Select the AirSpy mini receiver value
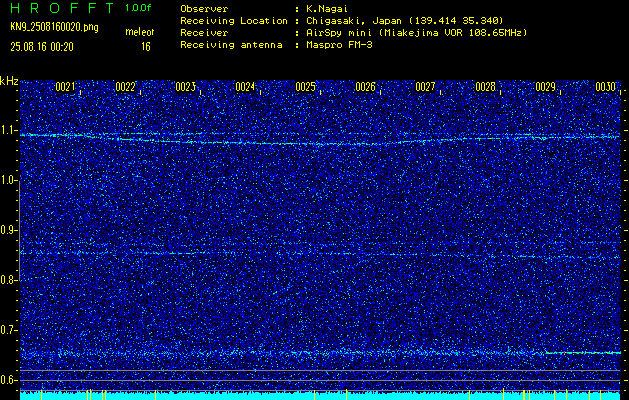629x400 pixels. (x=416, y=33)
